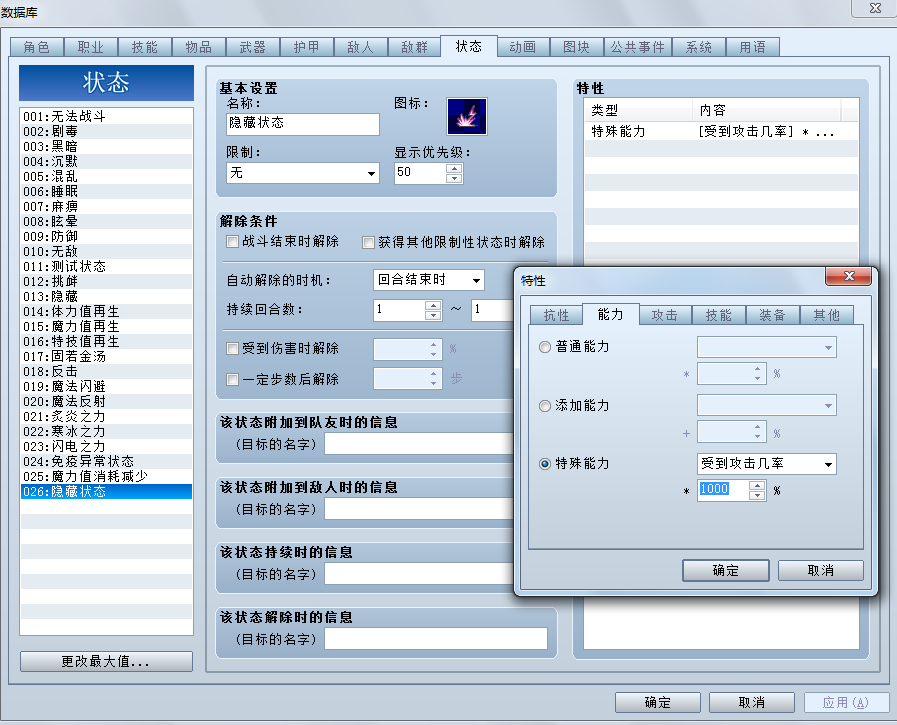Confirm the 特性 dialog with 确定

pyautogui.click(x=725, y=571)
